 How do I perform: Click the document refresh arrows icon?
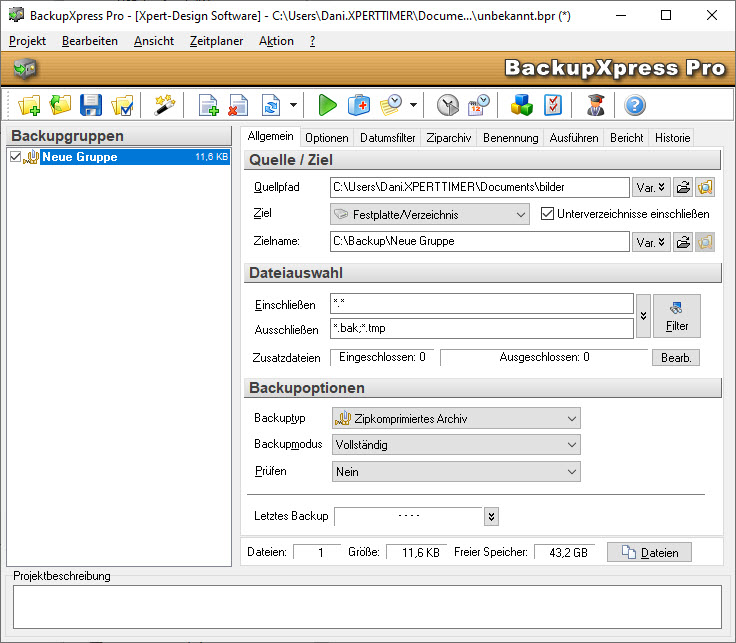[x=271, y=105]
